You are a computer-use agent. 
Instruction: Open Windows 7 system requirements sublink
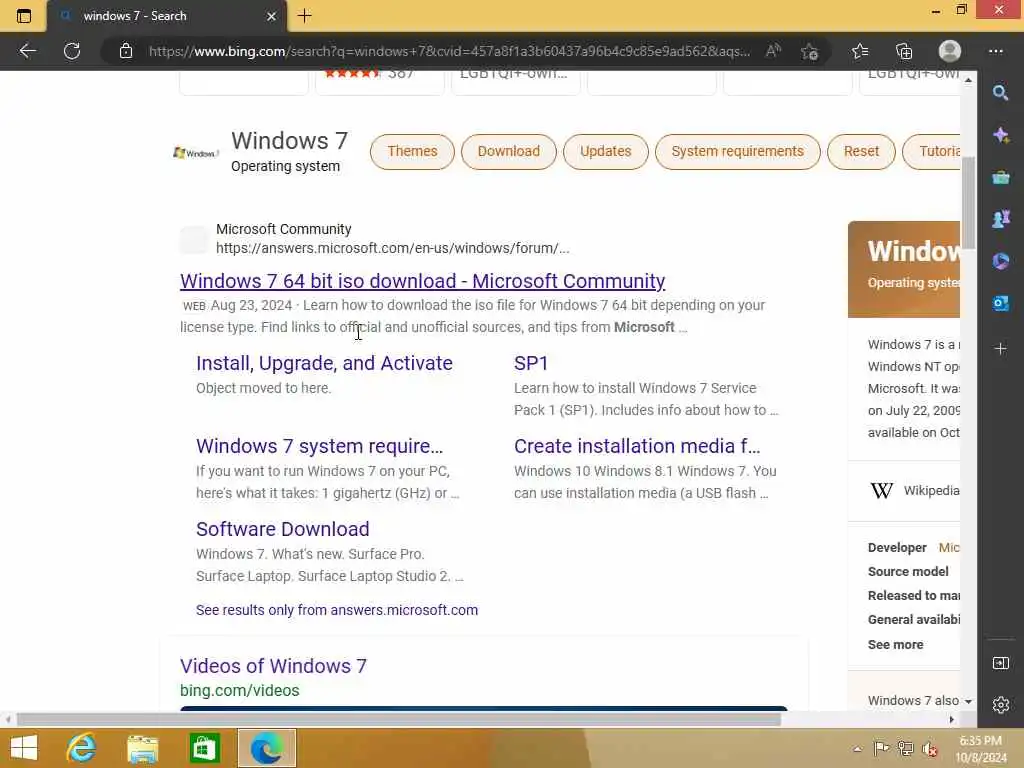click(x=319, y=446)
